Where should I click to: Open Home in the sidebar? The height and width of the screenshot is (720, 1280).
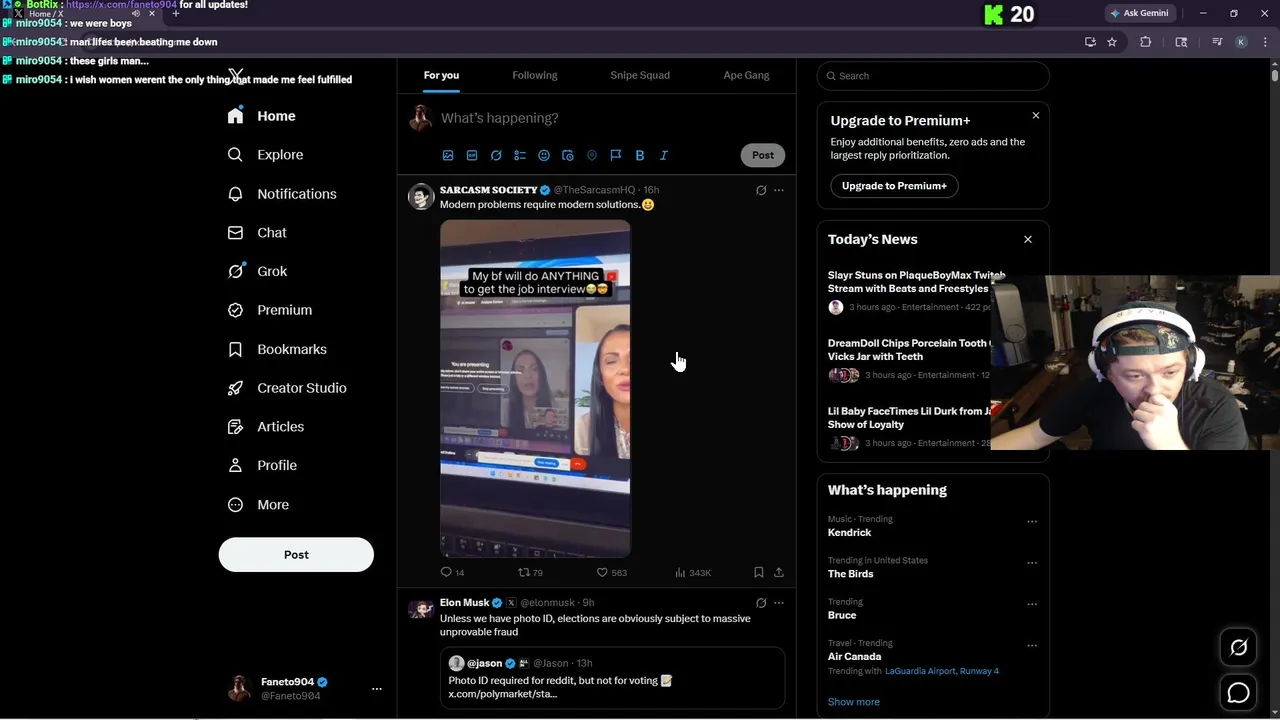click(261, 116)
